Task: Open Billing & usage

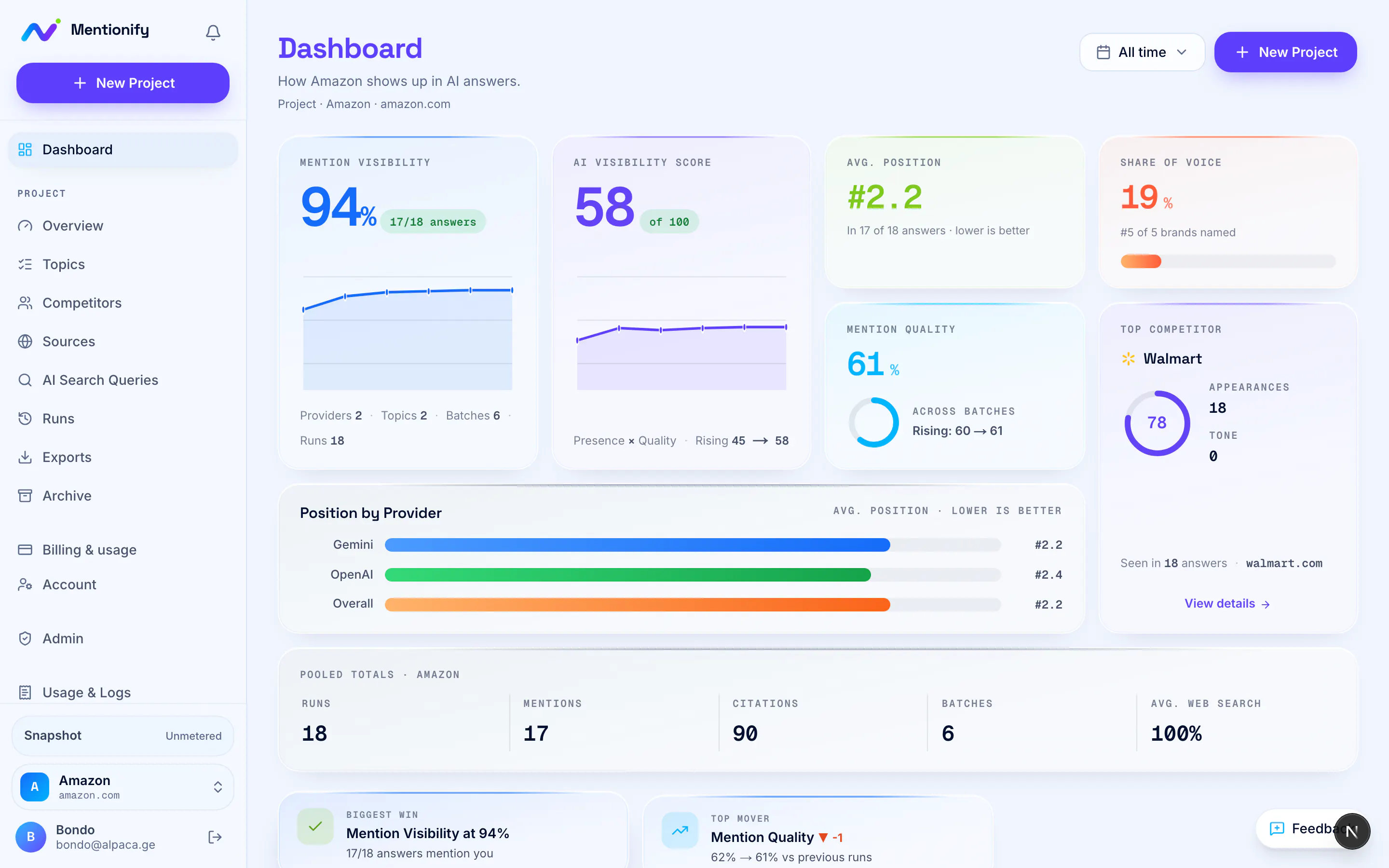Action: point(123,549)
